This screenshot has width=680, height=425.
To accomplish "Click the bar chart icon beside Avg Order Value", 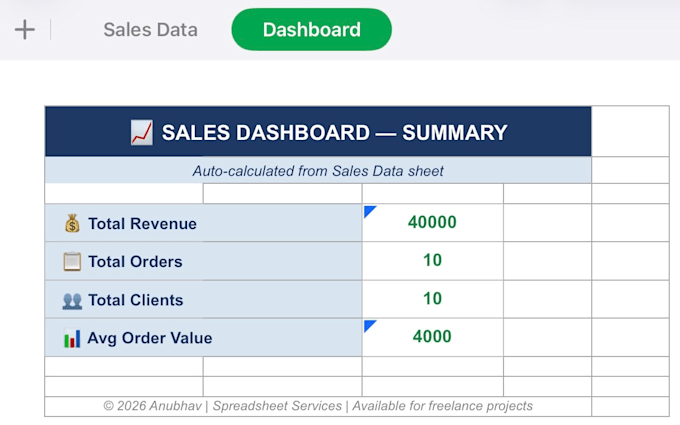I will pos(72,338).
